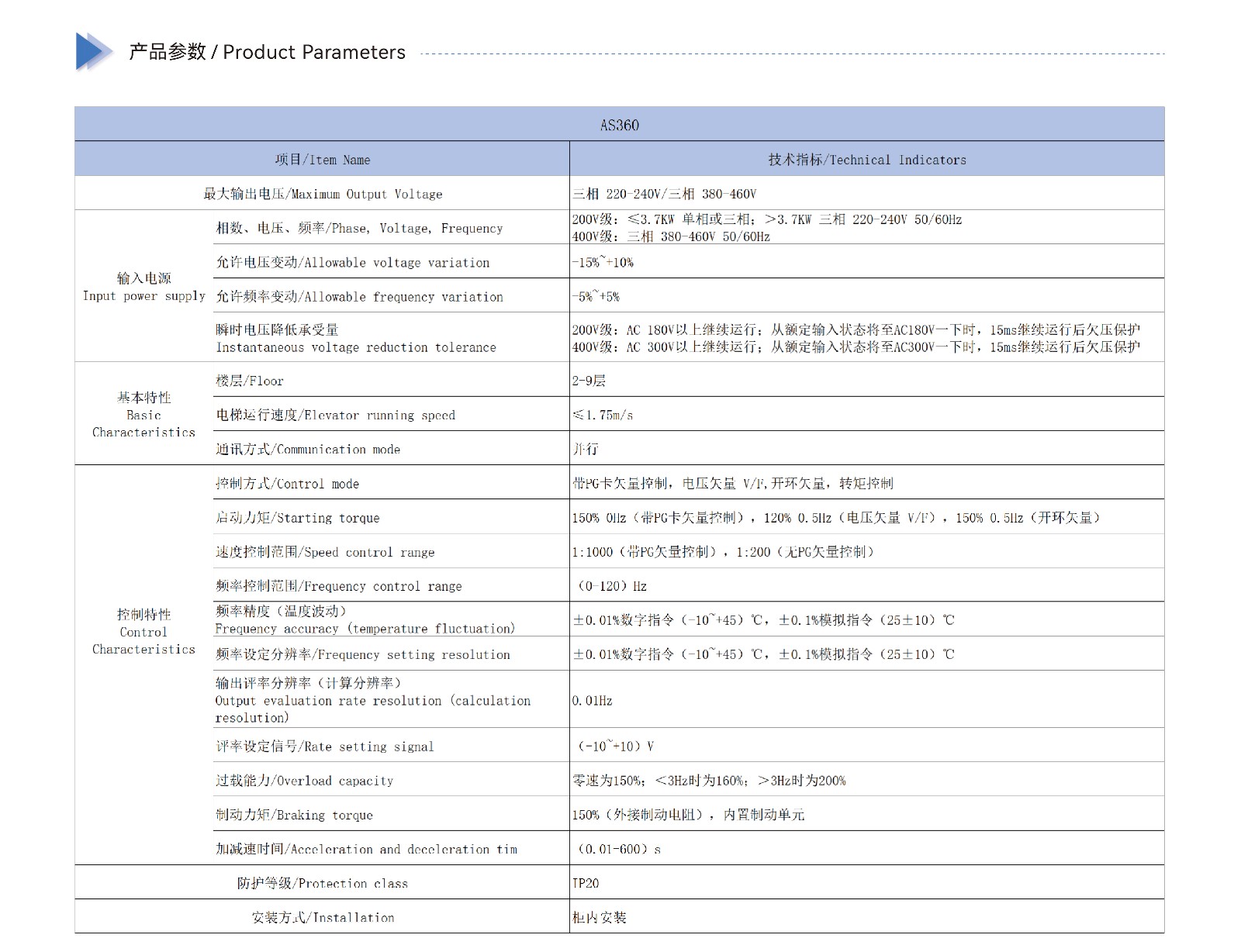
Task: Click the 控制方式/Control mode label
Action: click(288, 484)
